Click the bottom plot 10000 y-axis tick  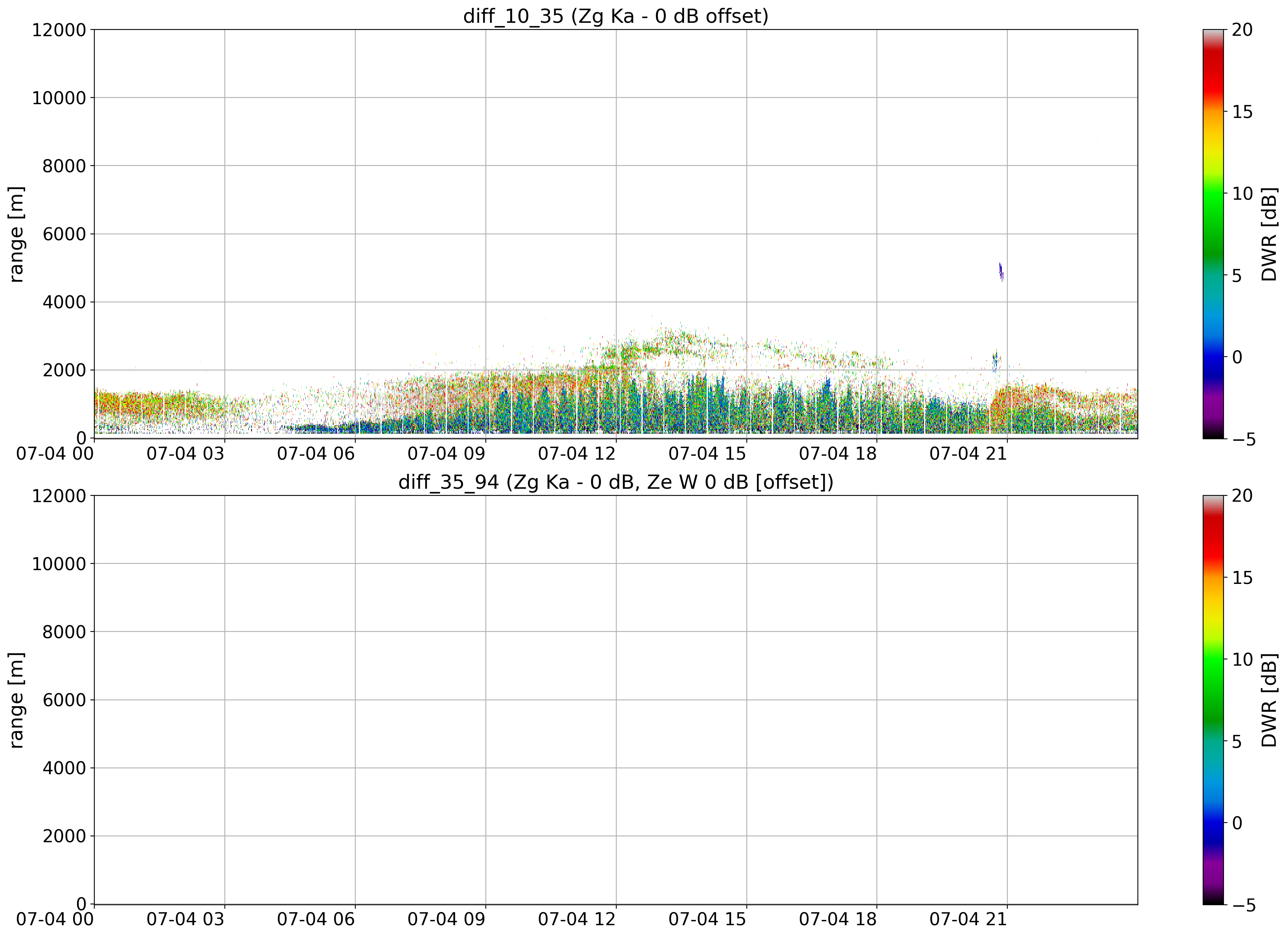click(59, 564)
